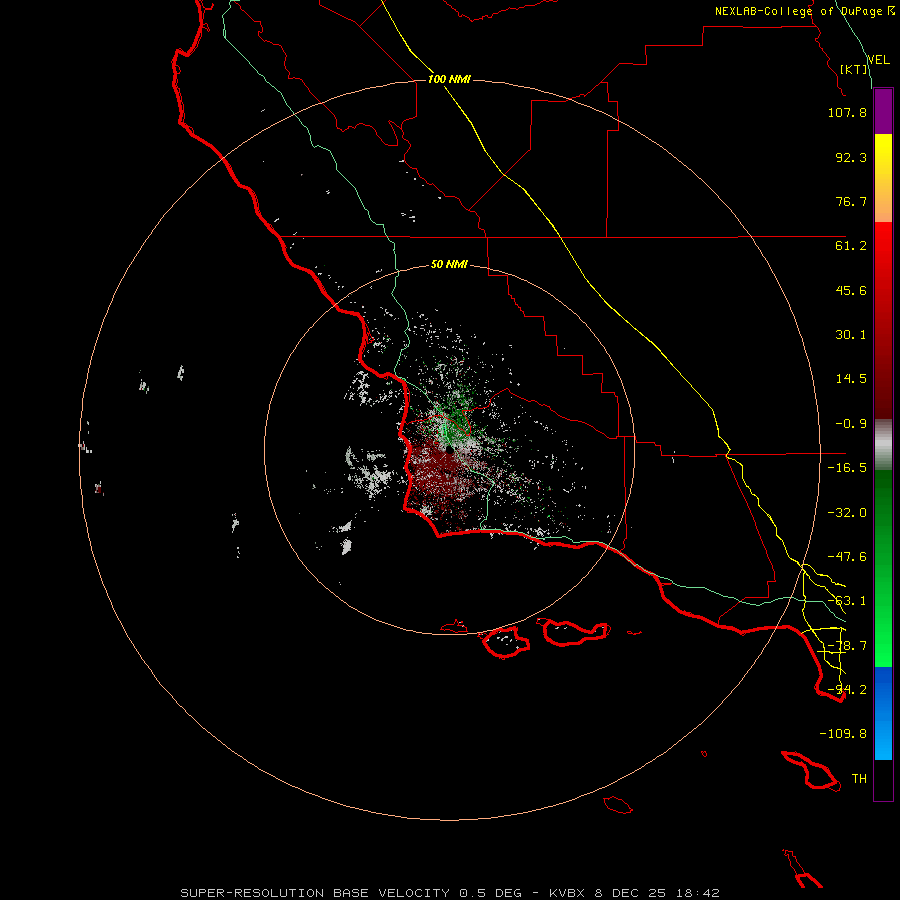Click the 14.5 legend value
Screen dimensions: 900x900
(851, 379)
